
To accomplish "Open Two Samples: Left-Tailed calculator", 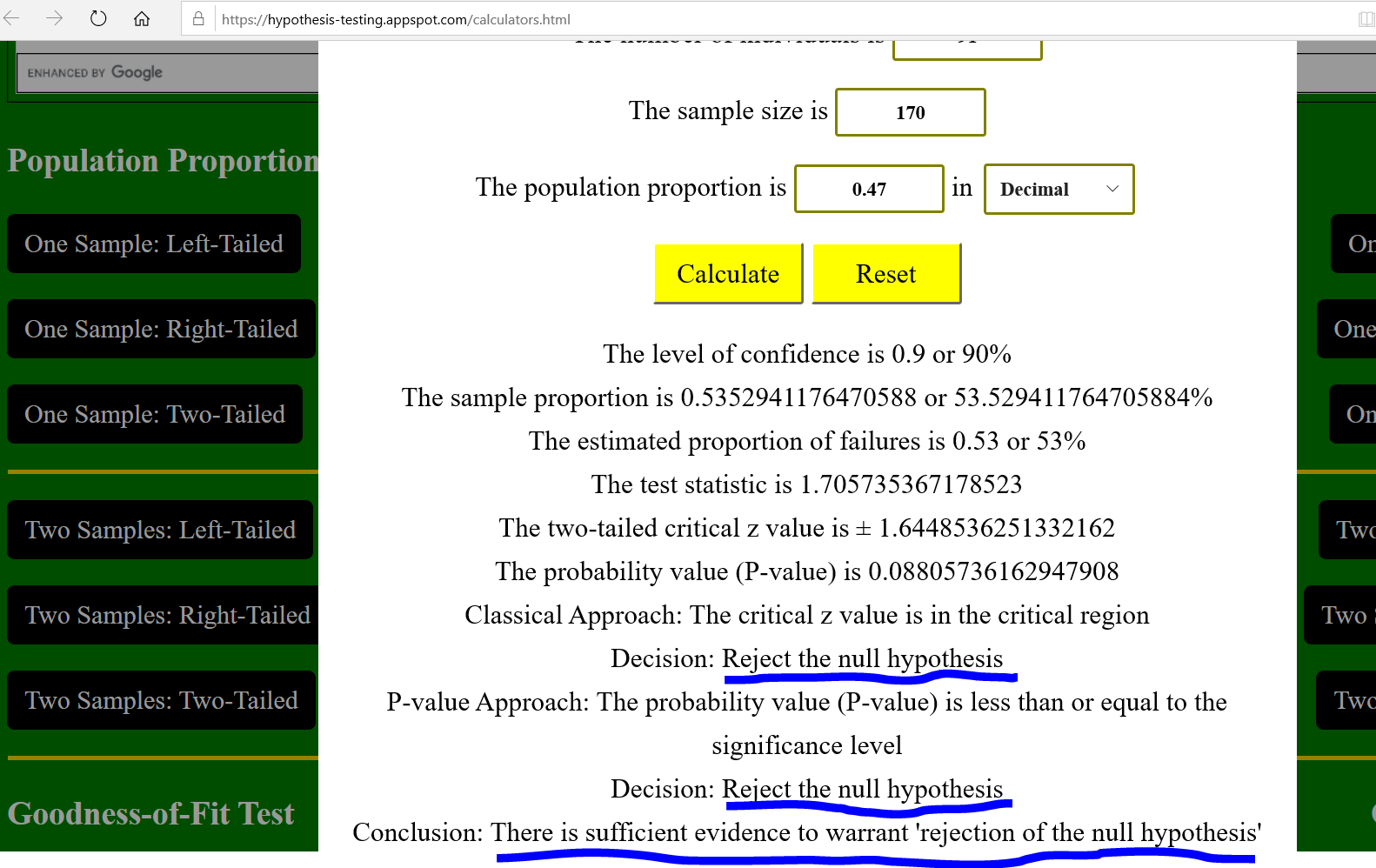I will pyautogui.click(x=160, y=530).
